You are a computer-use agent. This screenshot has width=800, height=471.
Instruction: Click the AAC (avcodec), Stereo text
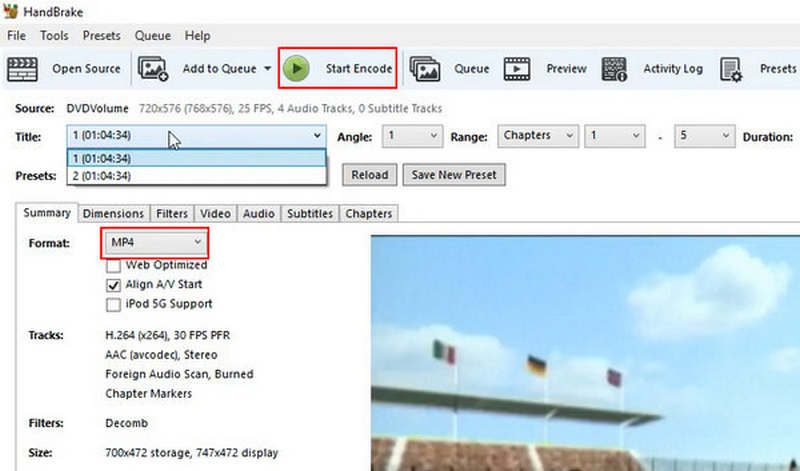pyautogui.click(x=161, y=355)
